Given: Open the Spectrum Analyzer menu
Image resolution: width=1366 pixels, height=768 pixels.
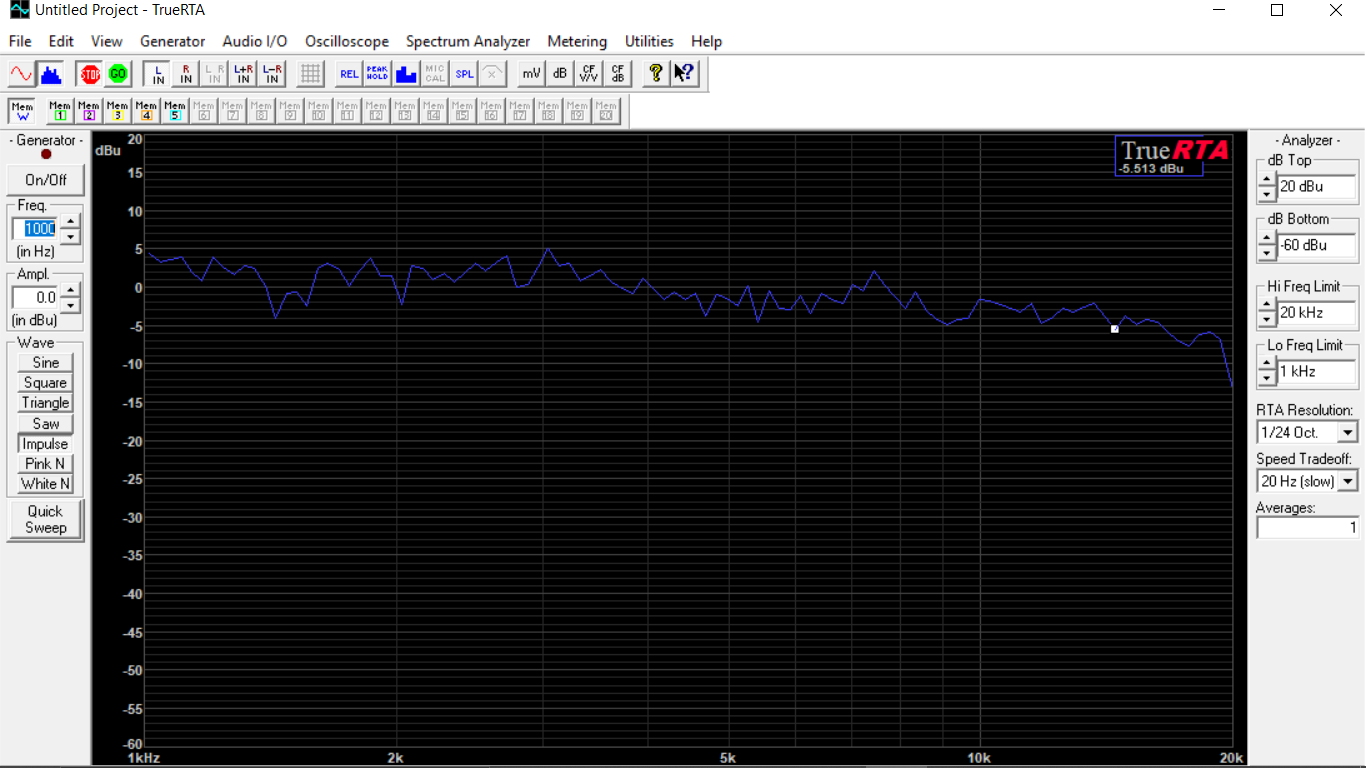Looking at the screenshot, I should [467, 41].
